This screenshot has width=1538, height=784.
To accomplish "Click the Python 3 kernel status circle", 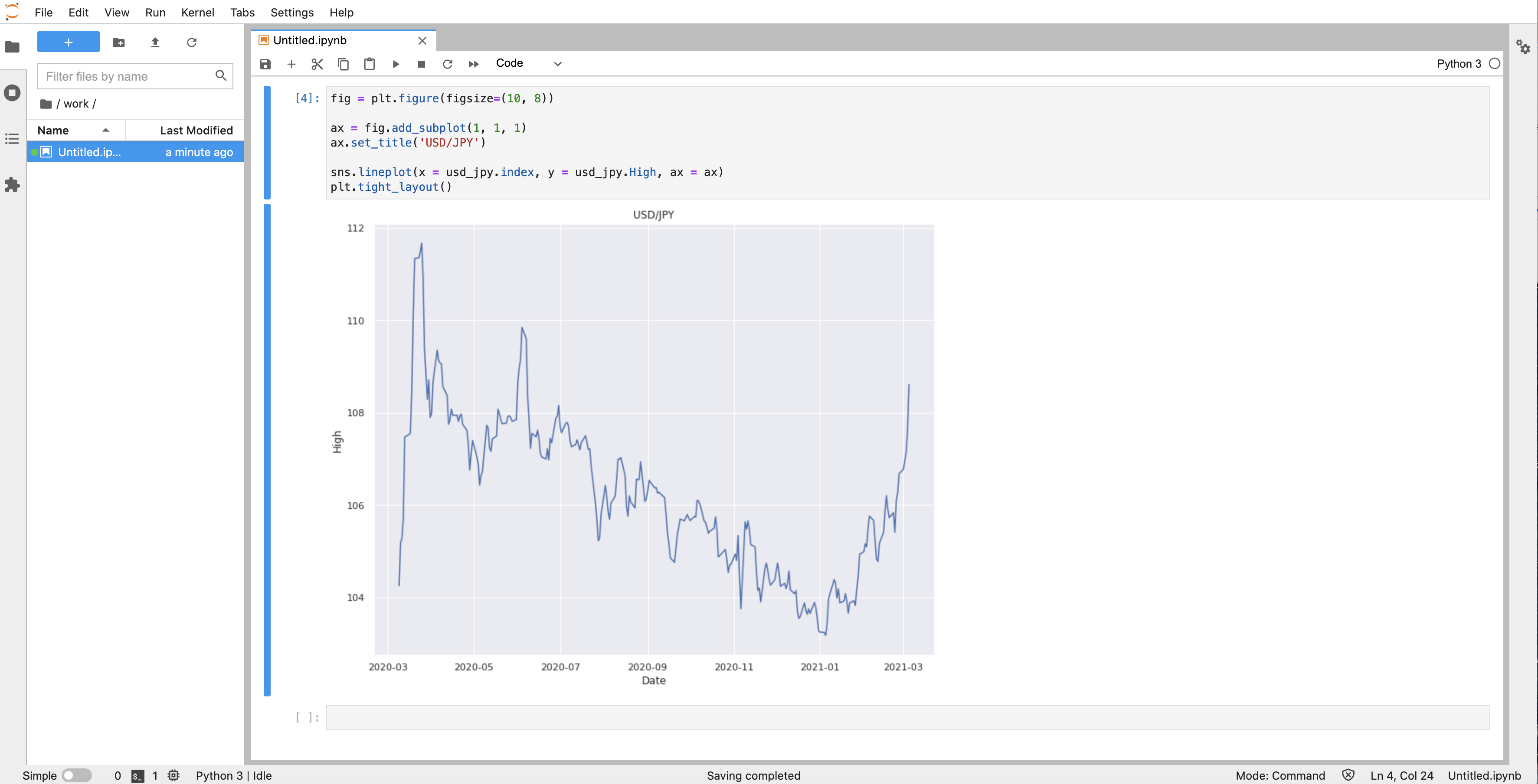I will [x=1494, y=64].
